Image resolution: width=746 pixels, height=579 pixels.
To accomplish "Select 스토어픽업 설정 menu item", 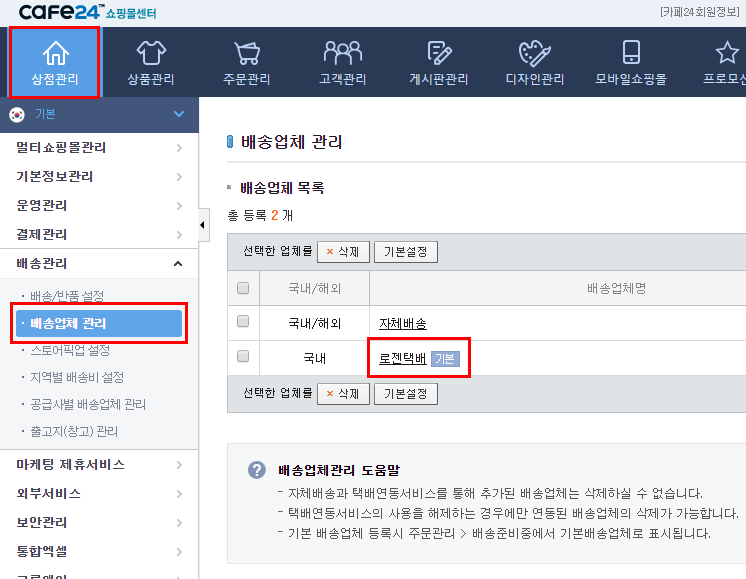I will (70, 351).
